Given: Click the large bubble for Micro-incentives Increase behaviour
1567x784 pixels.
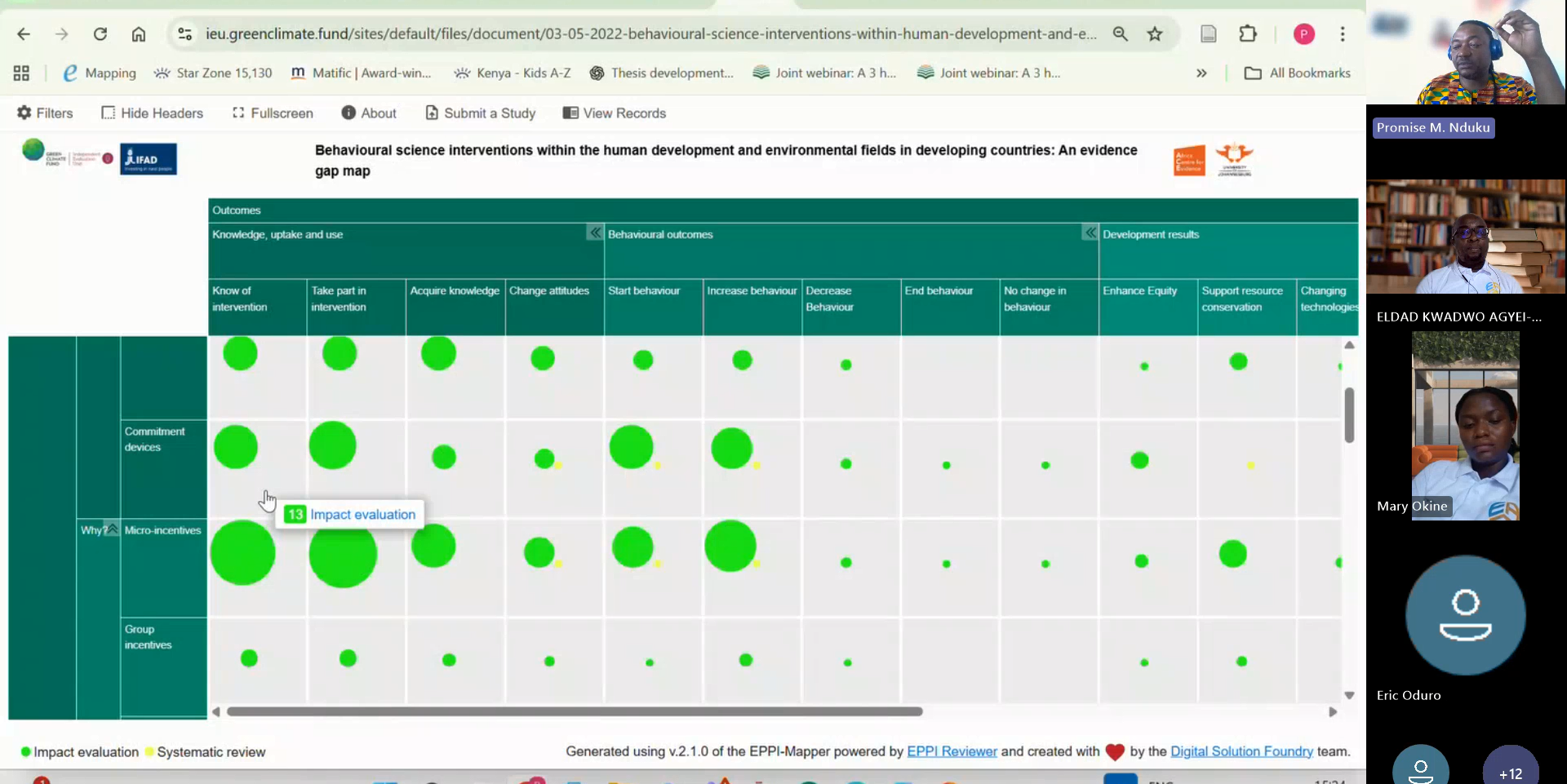Looking at the screenshot, I should click(x=730, y=546).
